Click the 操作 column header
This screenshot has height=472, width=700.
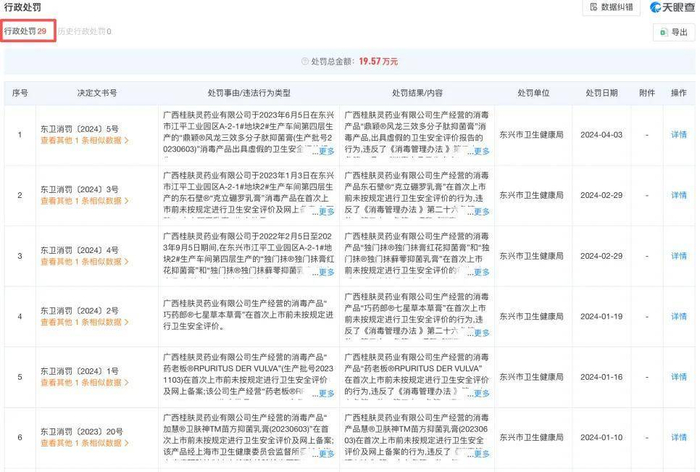[679, 93]
